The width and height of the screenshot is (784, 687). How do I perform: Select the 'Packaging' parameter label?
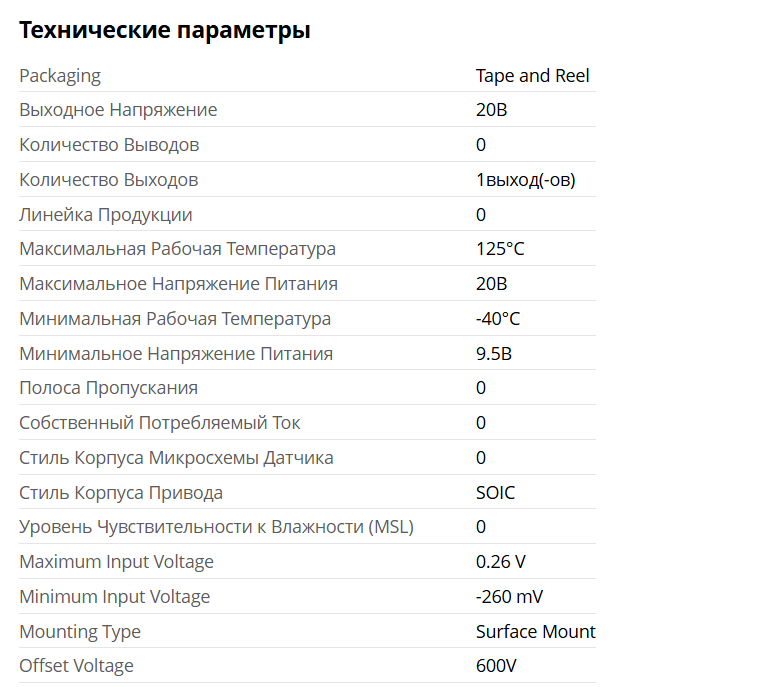[x=60, y=76]
